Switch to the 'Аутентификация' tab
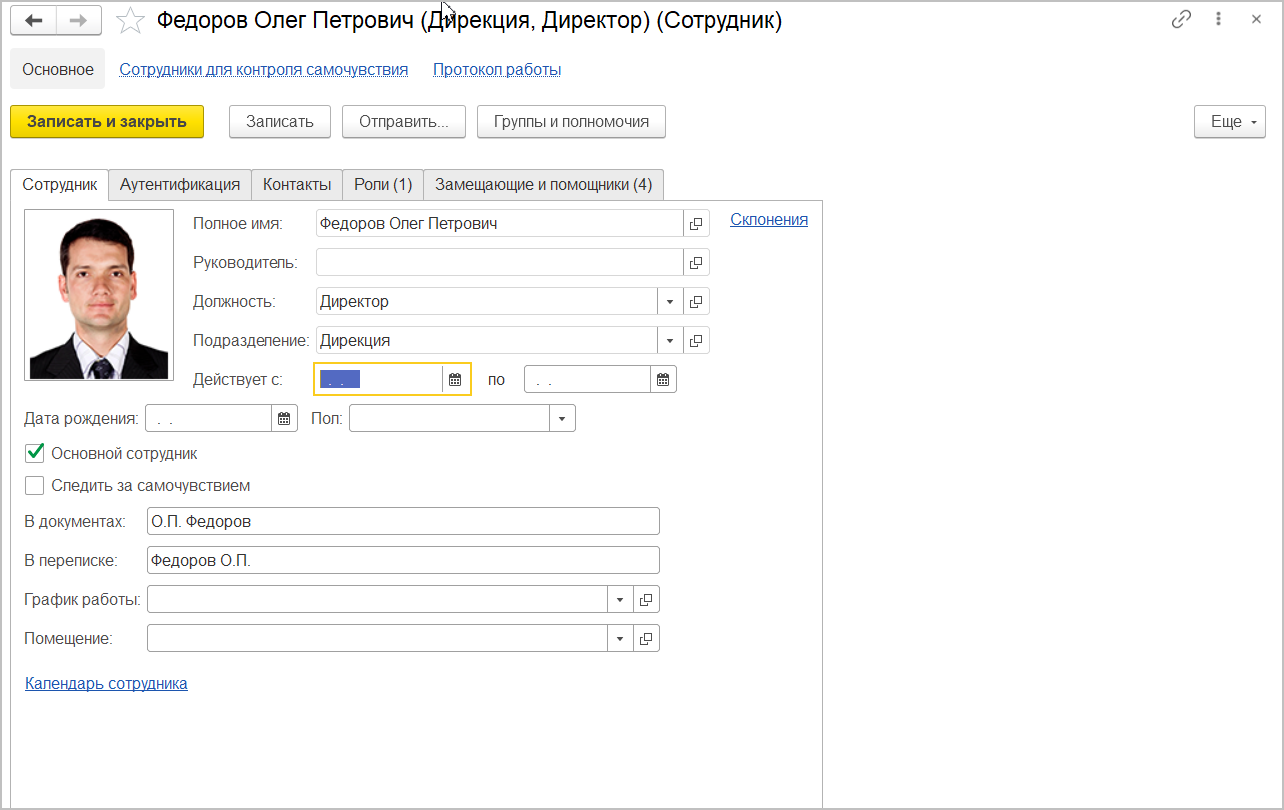The height and width of the screenshot is (810, 1284). [x=180, y=185]
